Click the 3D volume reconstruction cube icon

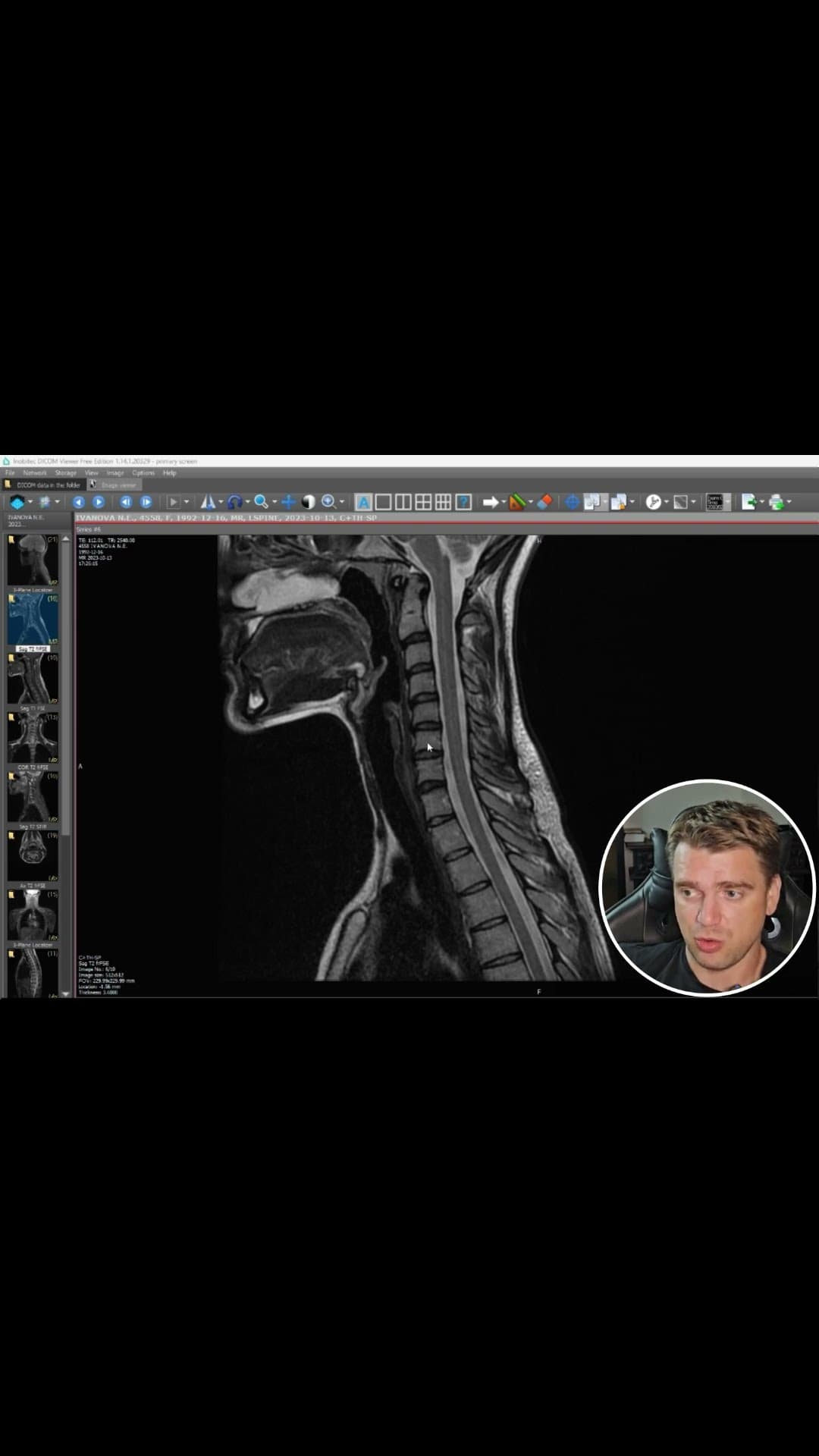(x=17, y=502)
